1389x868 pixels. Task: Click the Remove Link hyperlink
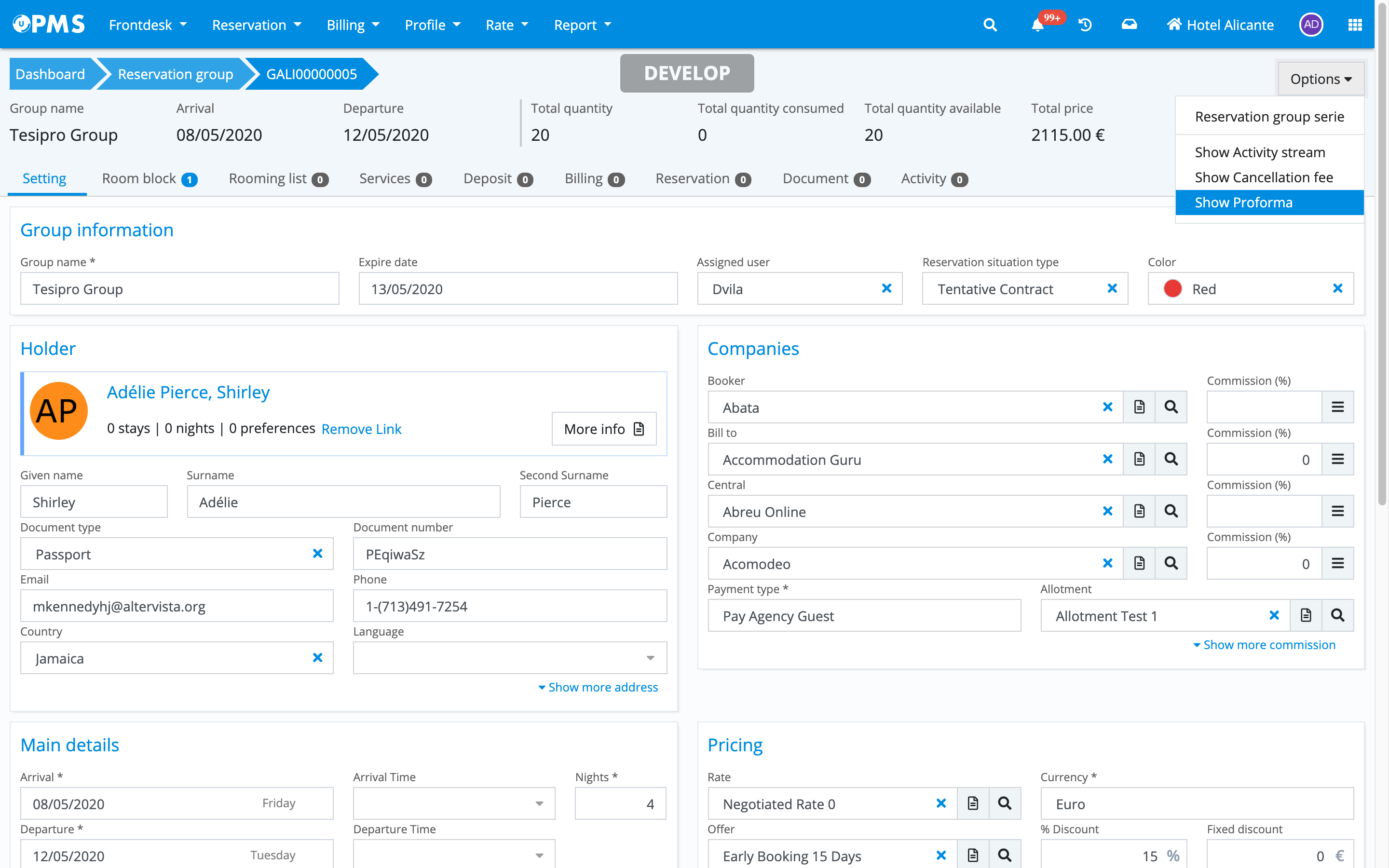pyautogui.click(x=361, y=429)
